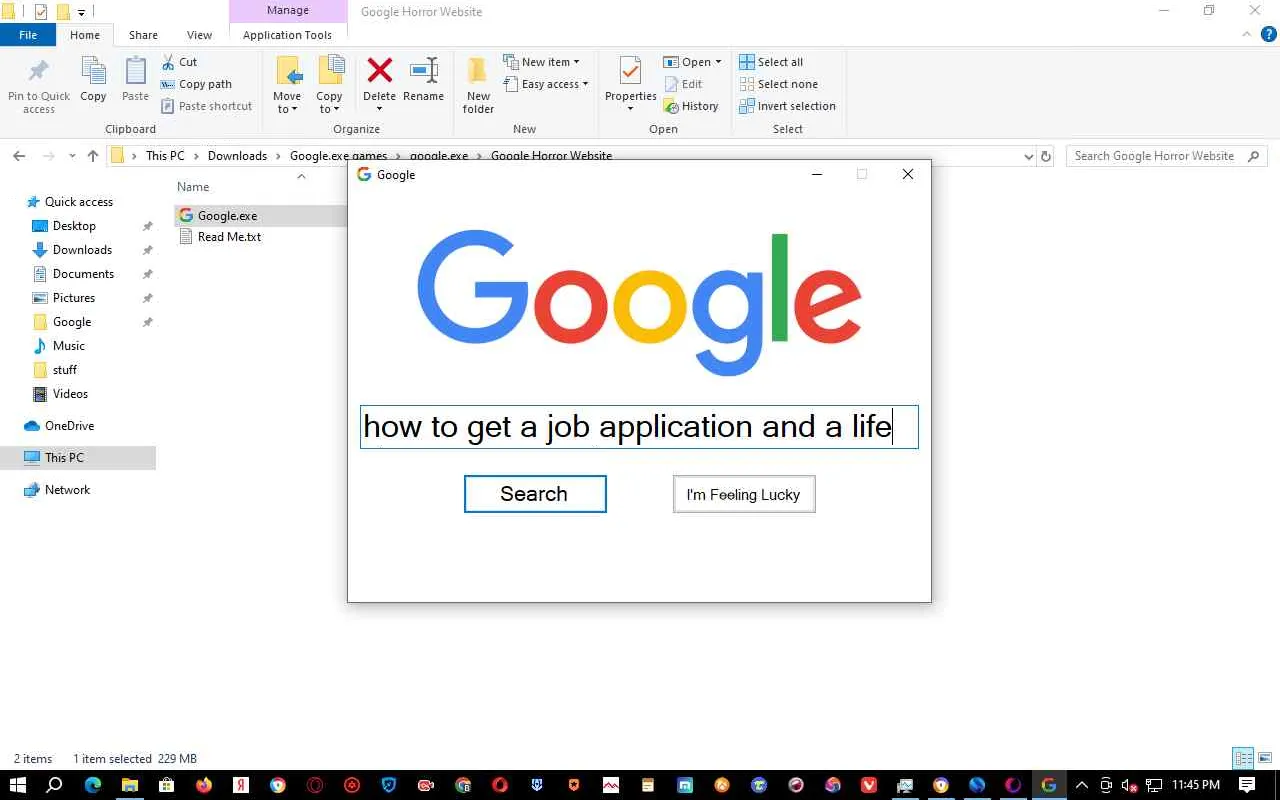Image resolution: width=1280 pixels, height=800 pixels.
Task: Expand the Open button dropdown arrow
Action: pos(718,62)
